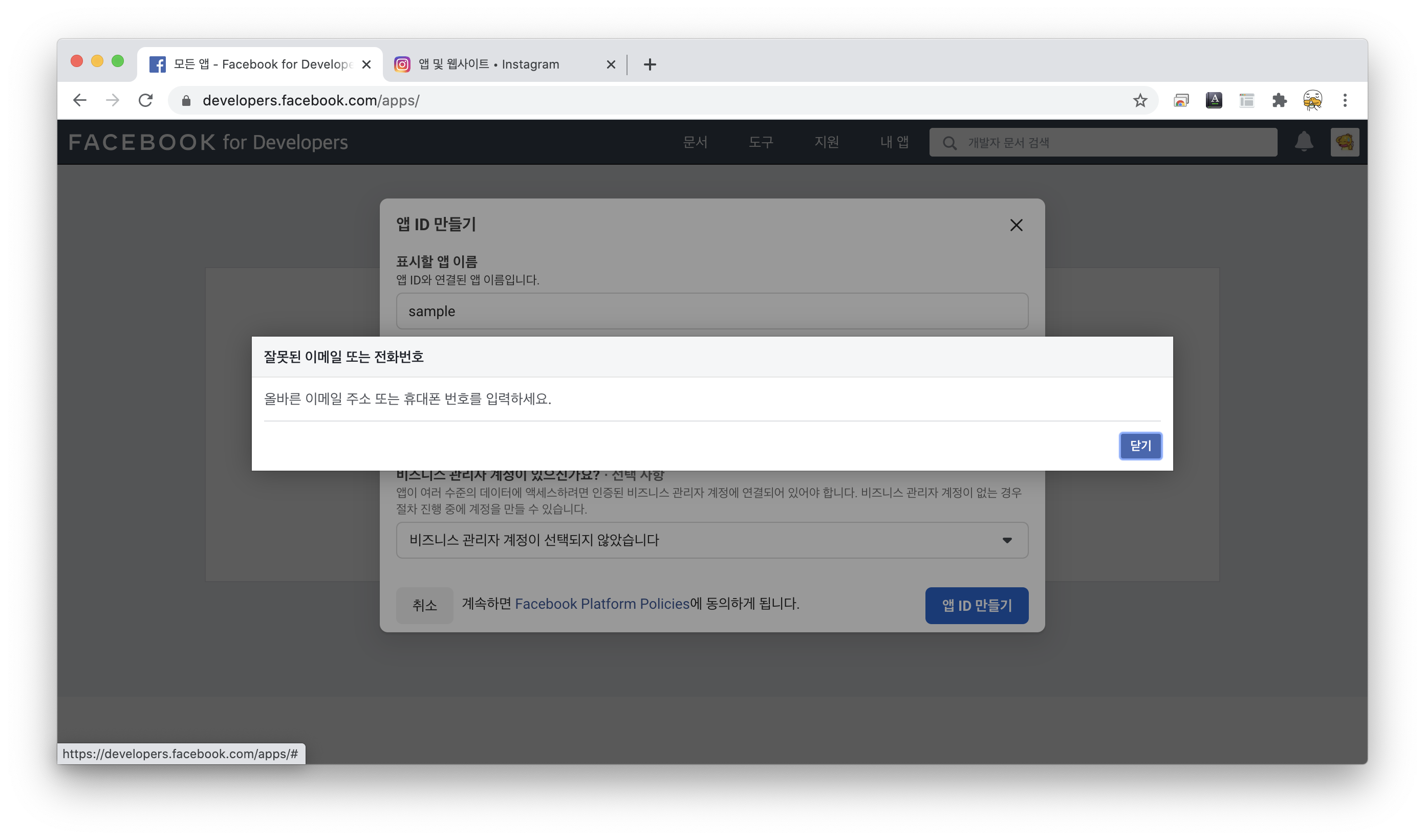Open the 내 앱 menu
The height and width of the screenshot is (840, 1425).
pyautogui.click(x=894, y=142)
